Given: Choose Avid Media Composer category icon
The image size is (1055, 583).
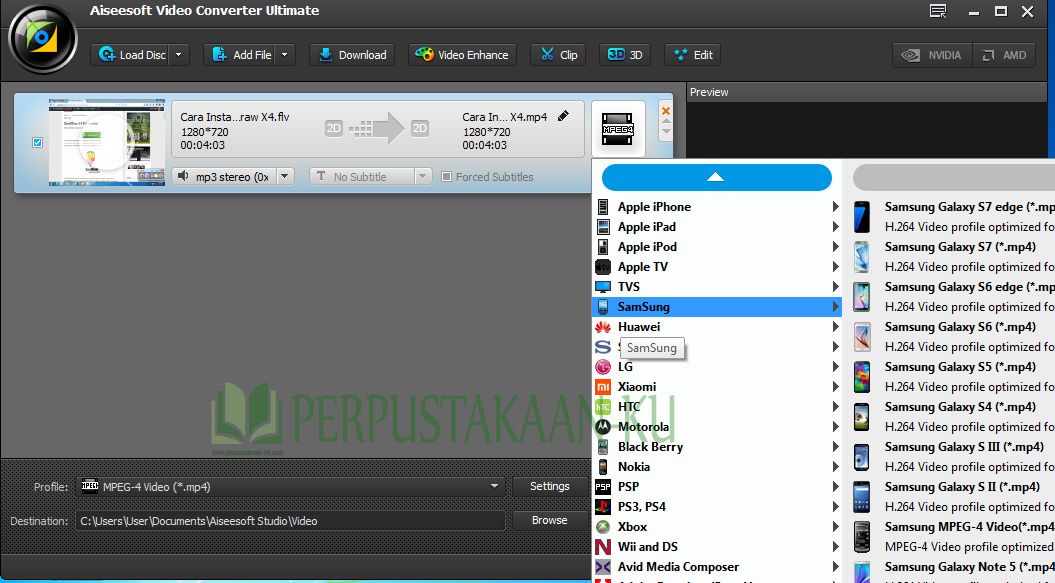Looking at the screenshot, I should point(603,567).
